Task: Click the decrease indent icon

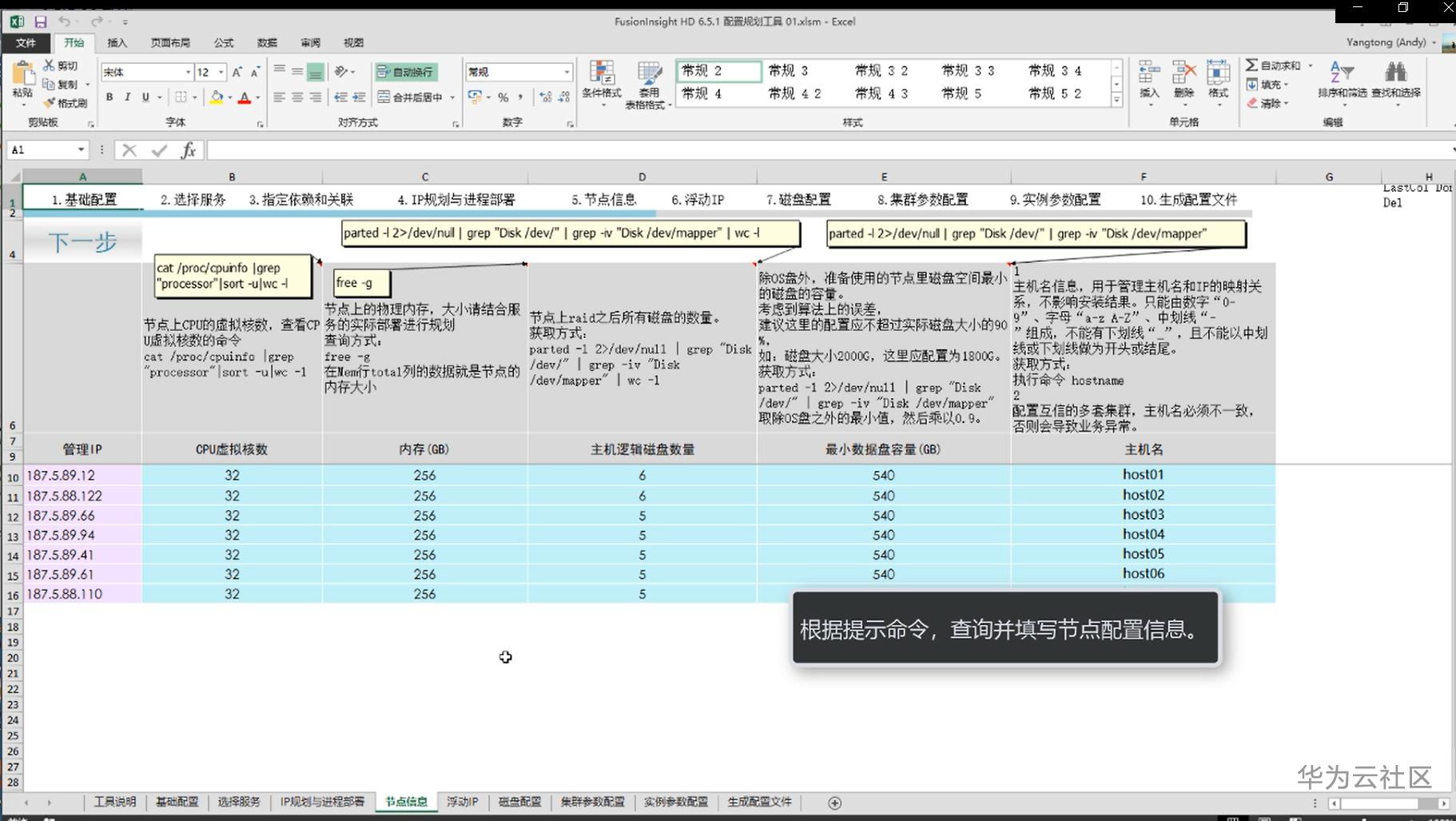Action: pos(341,97)
